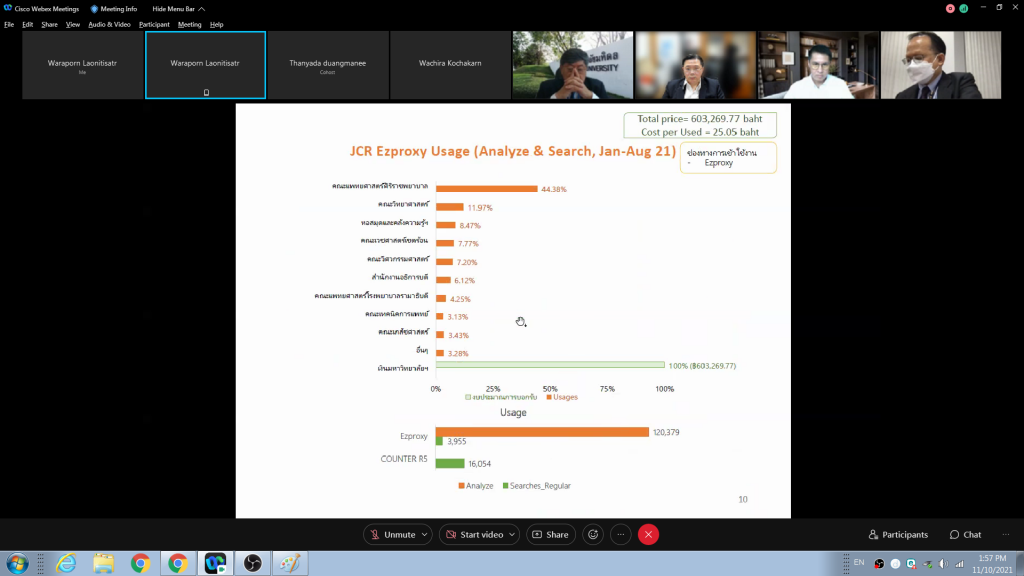Open the reactions emoji menu
This screenshot has height=576, width=1024.
point(593,535)
